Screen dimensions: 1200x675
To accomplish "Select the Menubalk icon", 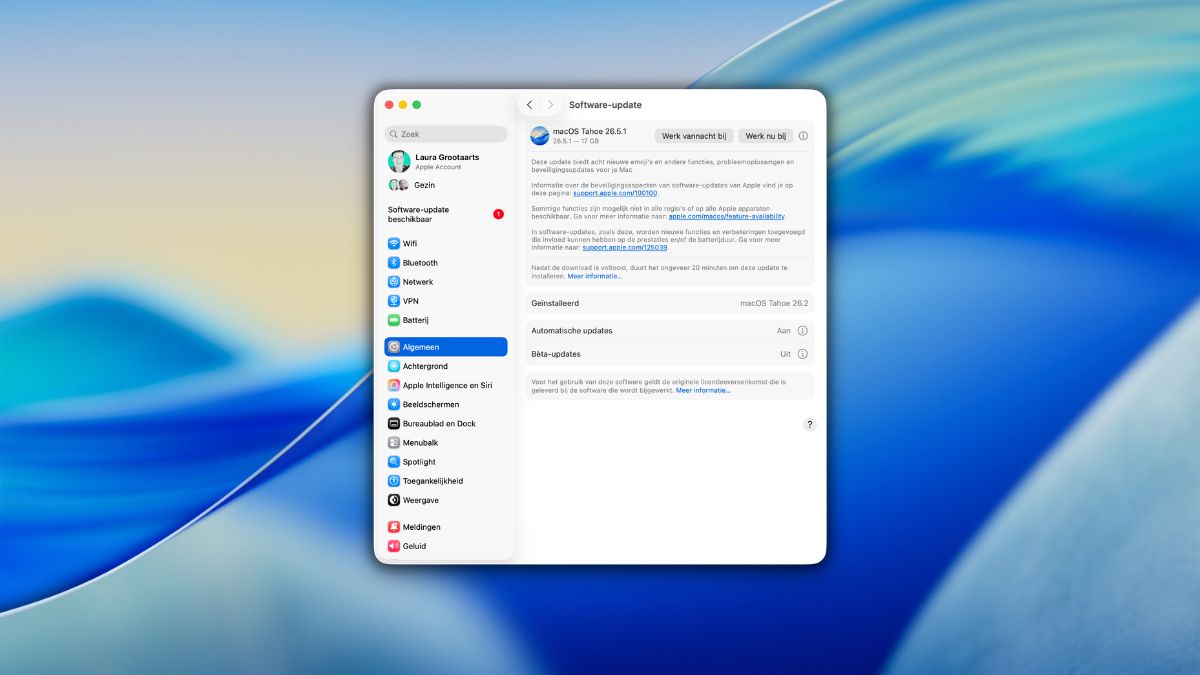I will pyautogui.click(x=394, y=442).
